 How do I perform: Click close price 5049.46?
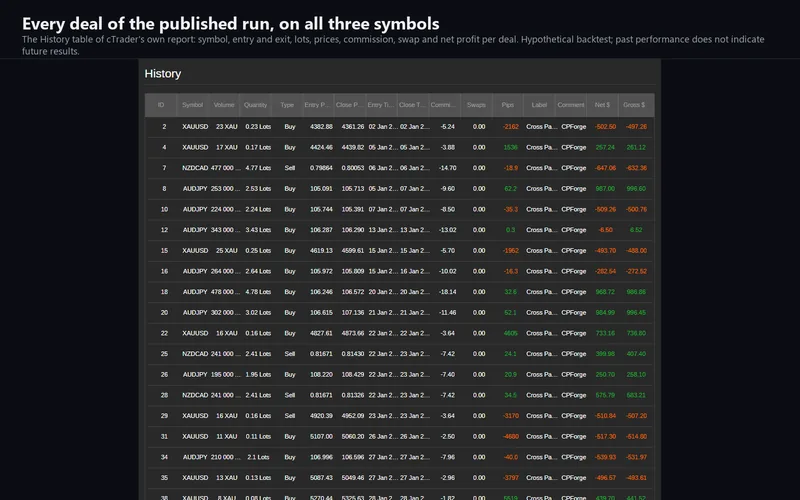[x=353, y=478]
